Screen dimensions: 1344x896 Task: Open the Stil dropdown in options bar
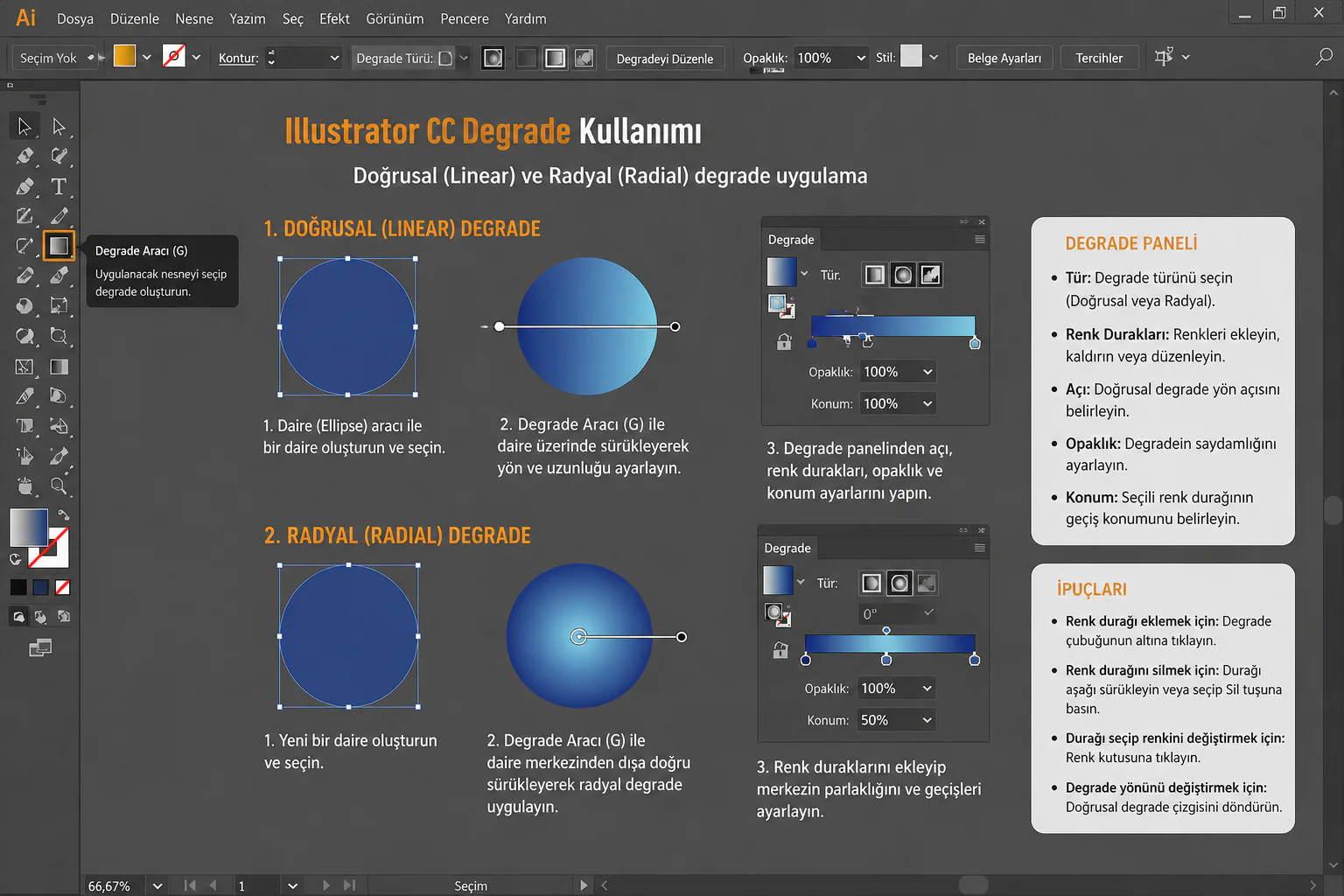tap(933, 57)
